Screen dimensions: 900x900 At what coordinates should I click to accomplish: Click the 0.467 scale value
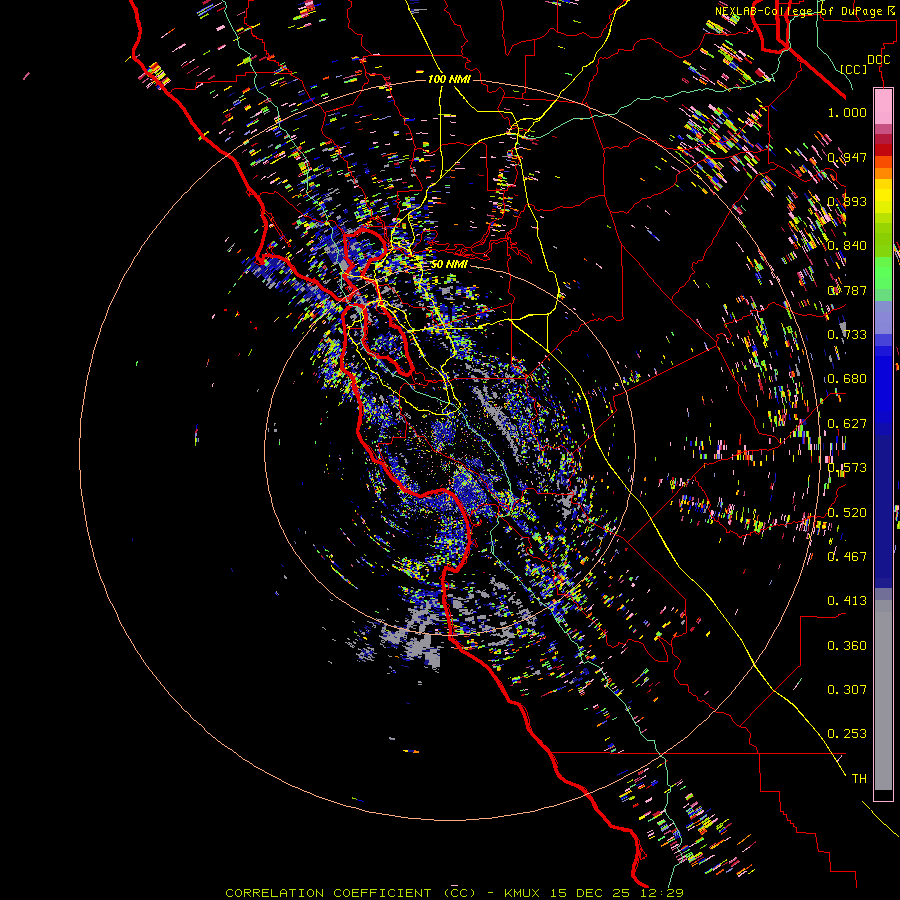point(847,556)
